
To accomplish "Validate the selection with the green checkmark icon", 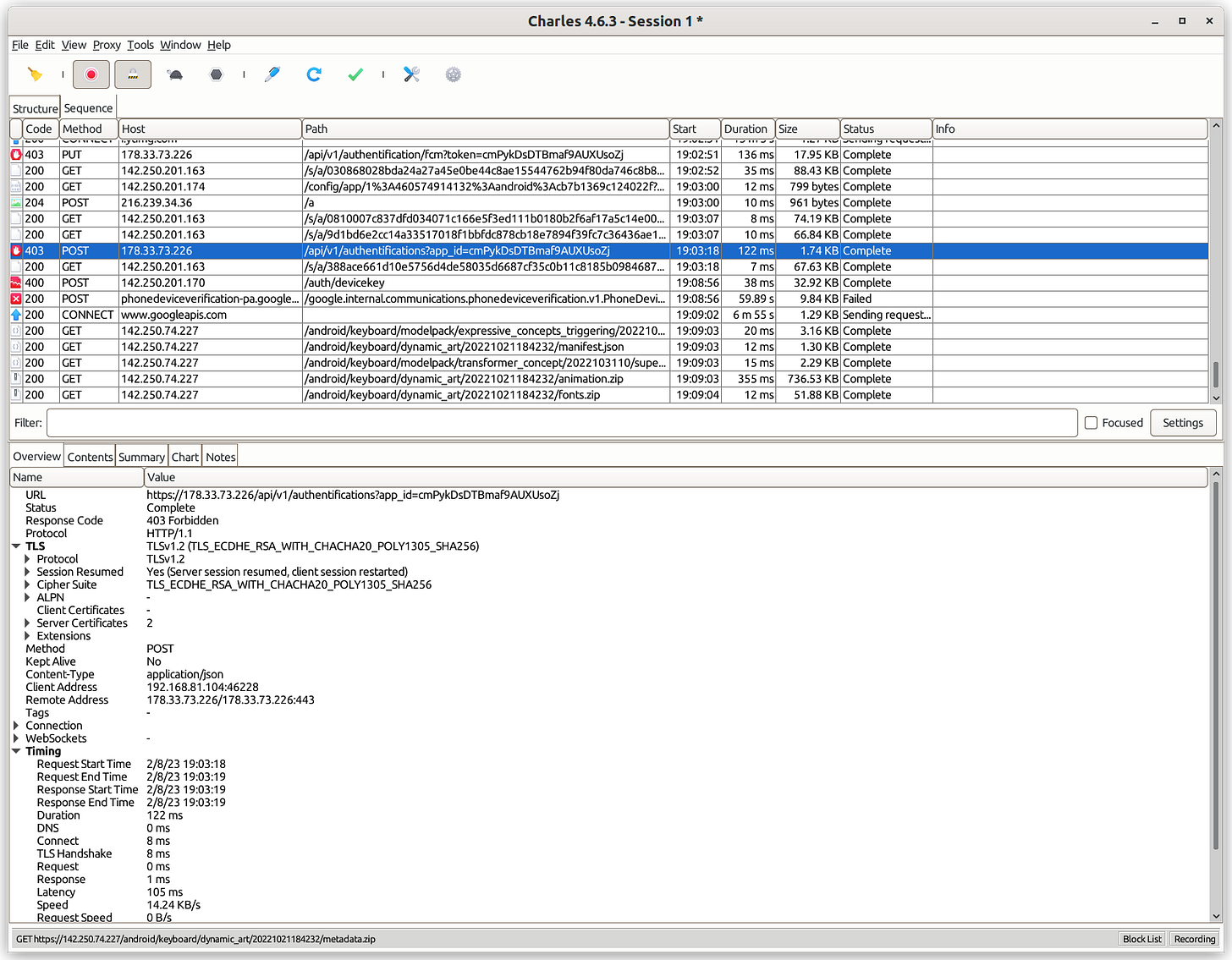I will (355, 74).
